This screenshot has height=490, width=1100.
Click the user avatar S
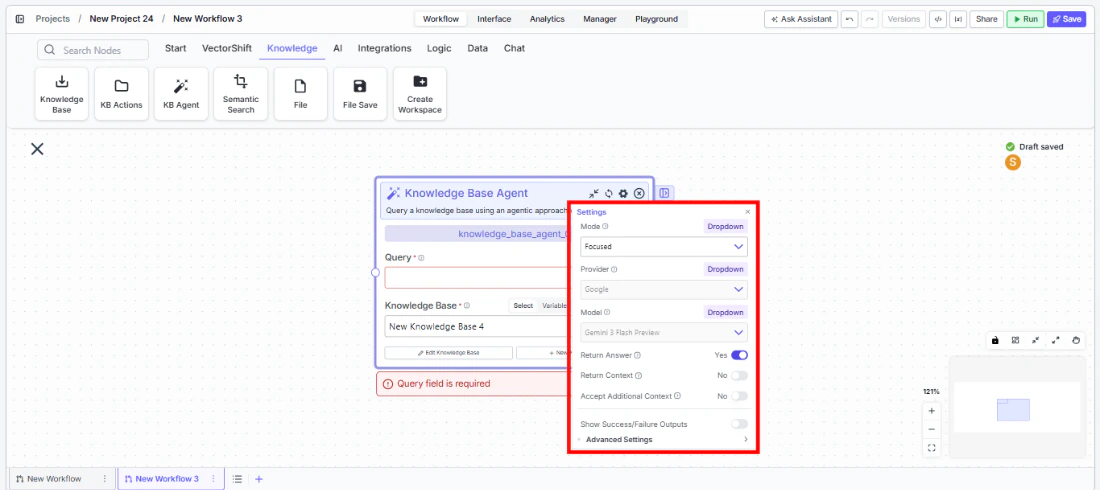tap(1012, 162)
